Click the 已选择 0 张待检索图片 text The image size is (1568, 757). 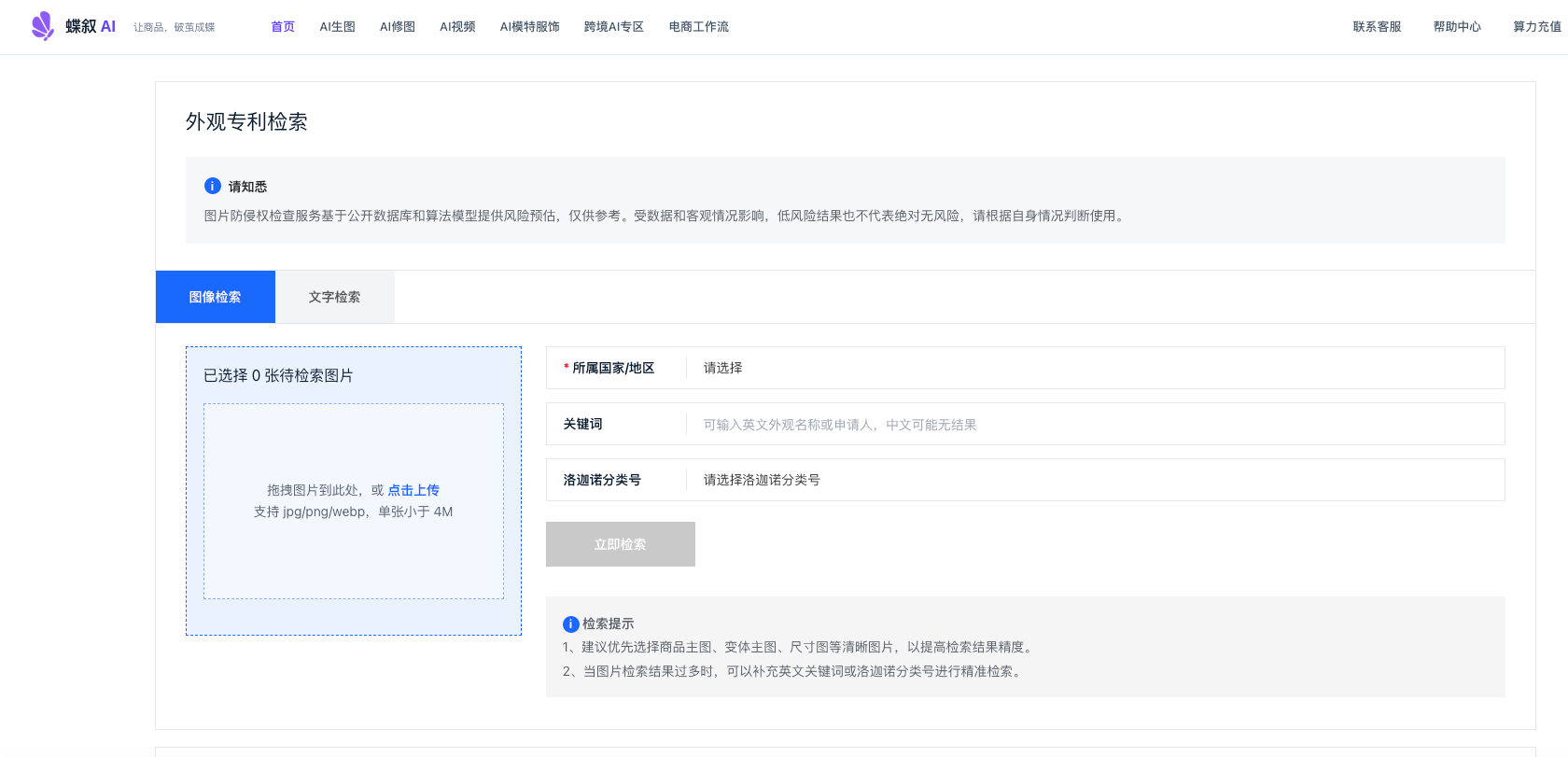(278, 375)
